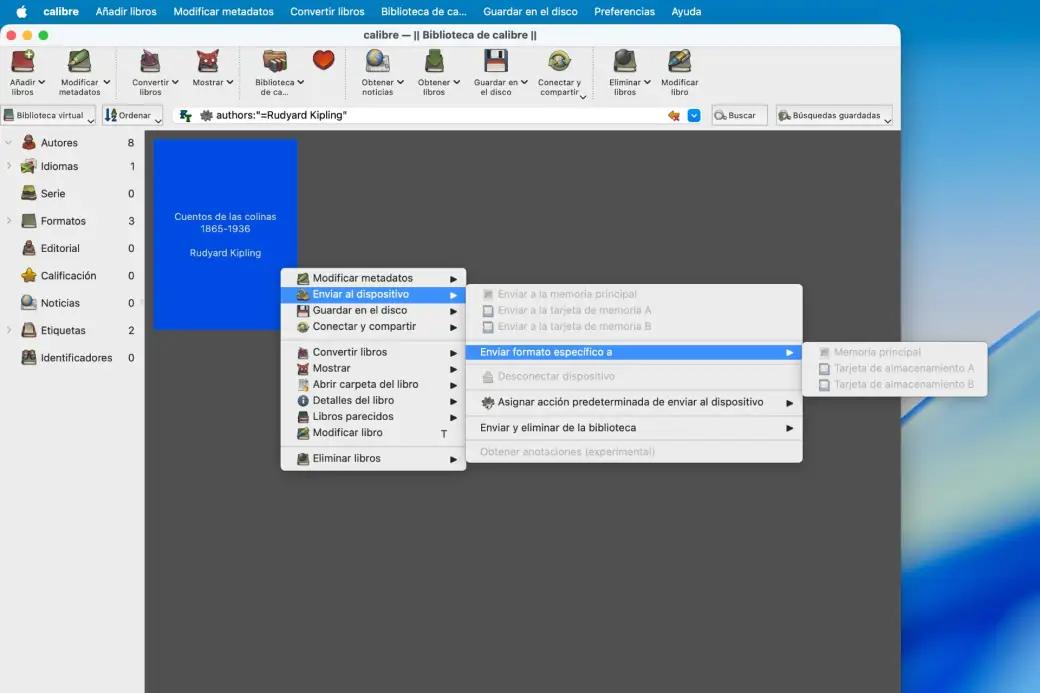
Task: Clear the search with the orange arrow icon
Action: (x=674, y=115)
